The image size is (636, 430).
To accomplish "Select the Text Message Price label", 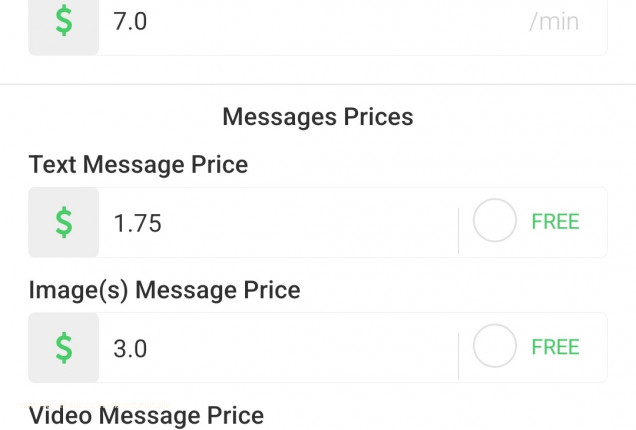I will pyautogui.click(x=138, y=165).
